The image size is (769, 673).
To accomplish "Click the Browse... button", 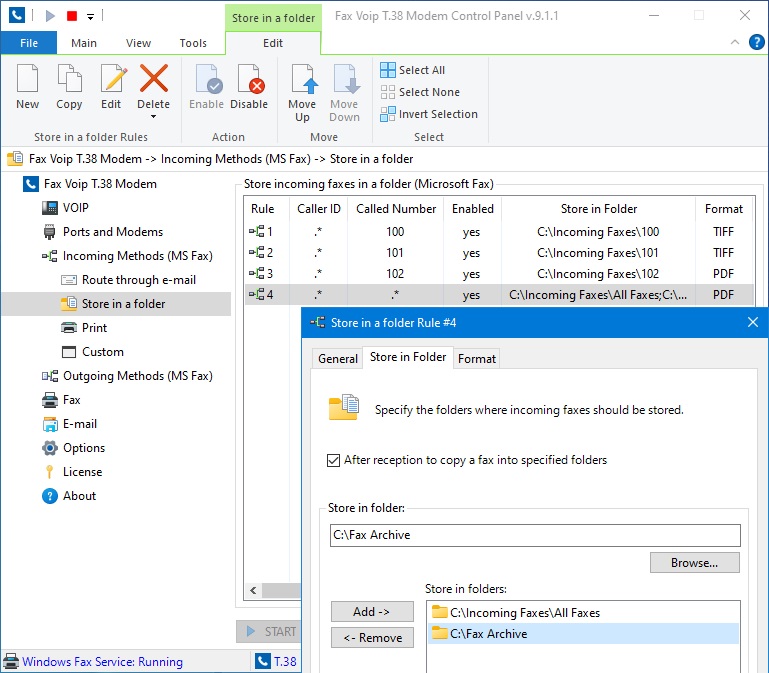I will [x=694, y=563].
